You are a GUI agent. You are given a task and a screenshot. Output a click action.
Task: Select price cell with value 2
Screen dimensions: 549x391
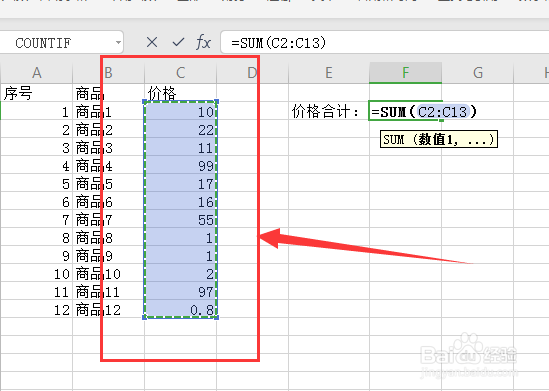(180, 274)
